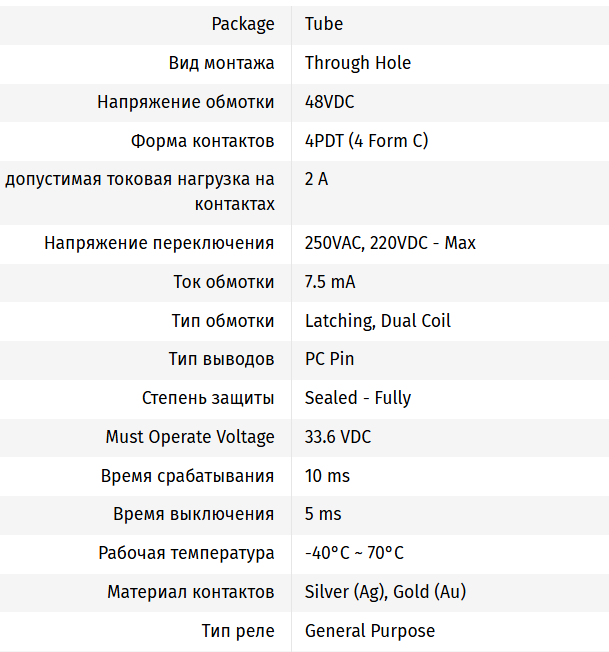The height and width of the screenshot is (652, 609).
Task: Select the "48VDC" coil voltage value
Action: [329, 102]
